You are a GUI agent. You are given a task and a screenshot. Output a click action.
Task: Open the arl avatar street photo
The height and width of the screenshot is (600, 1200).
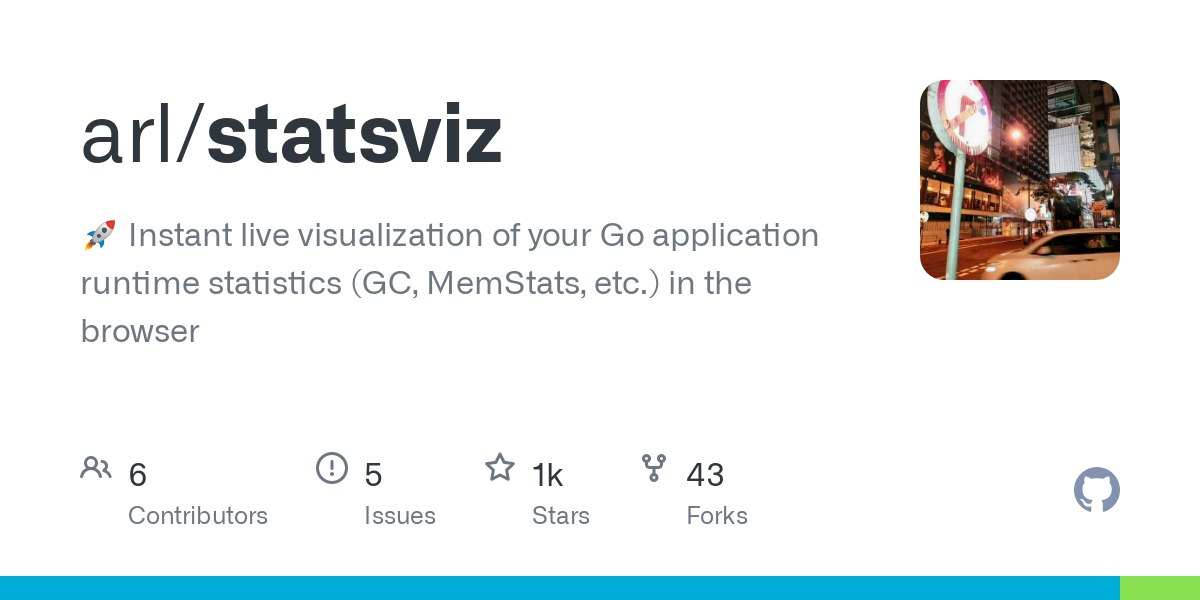1019,180
